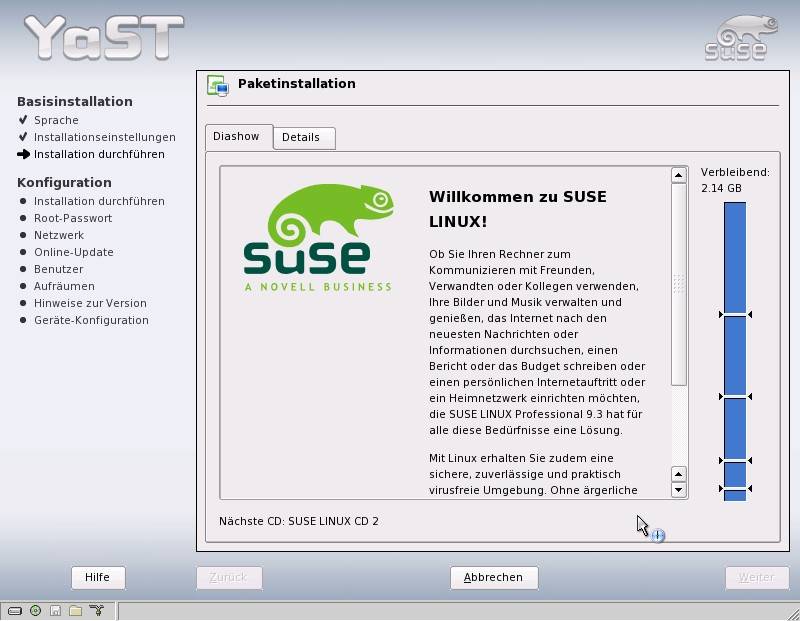Click 'Installation durchführen' under Konfiguration

pos(99,201)
